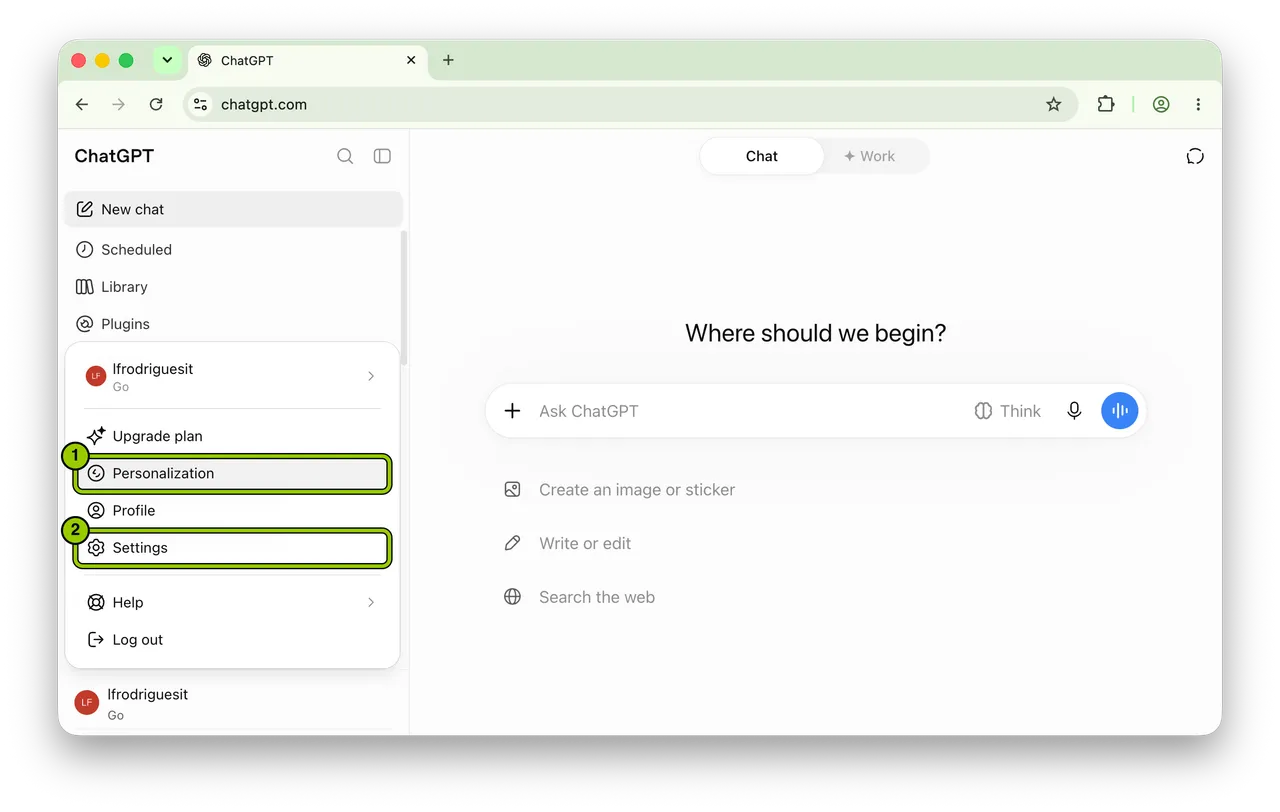
Task: Open the Chrome profile avatar icon
Action: click(1161, 104)
